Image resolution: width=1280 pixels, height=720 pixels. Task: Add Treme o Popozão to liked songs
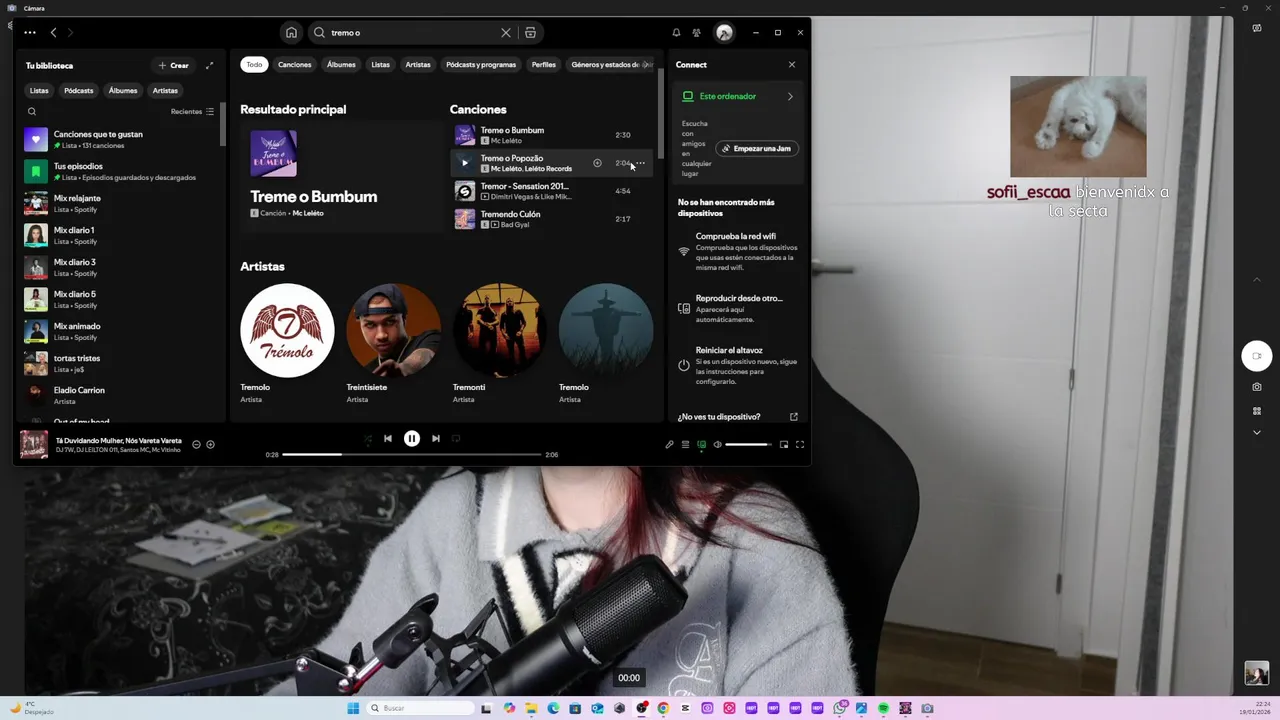597,163
